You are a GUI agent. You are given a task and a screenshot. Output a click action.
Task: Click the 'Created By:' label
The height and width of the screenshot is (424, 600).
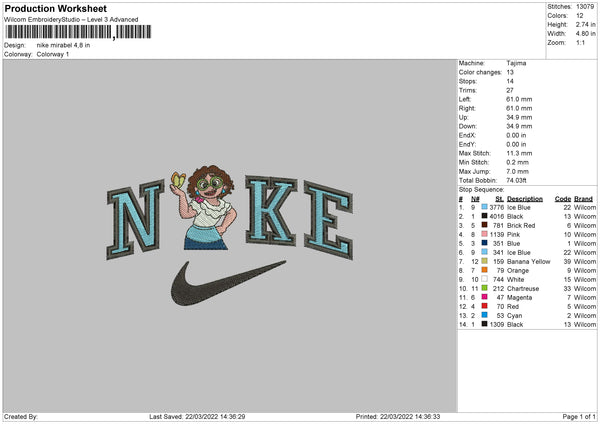click(21, 417)
